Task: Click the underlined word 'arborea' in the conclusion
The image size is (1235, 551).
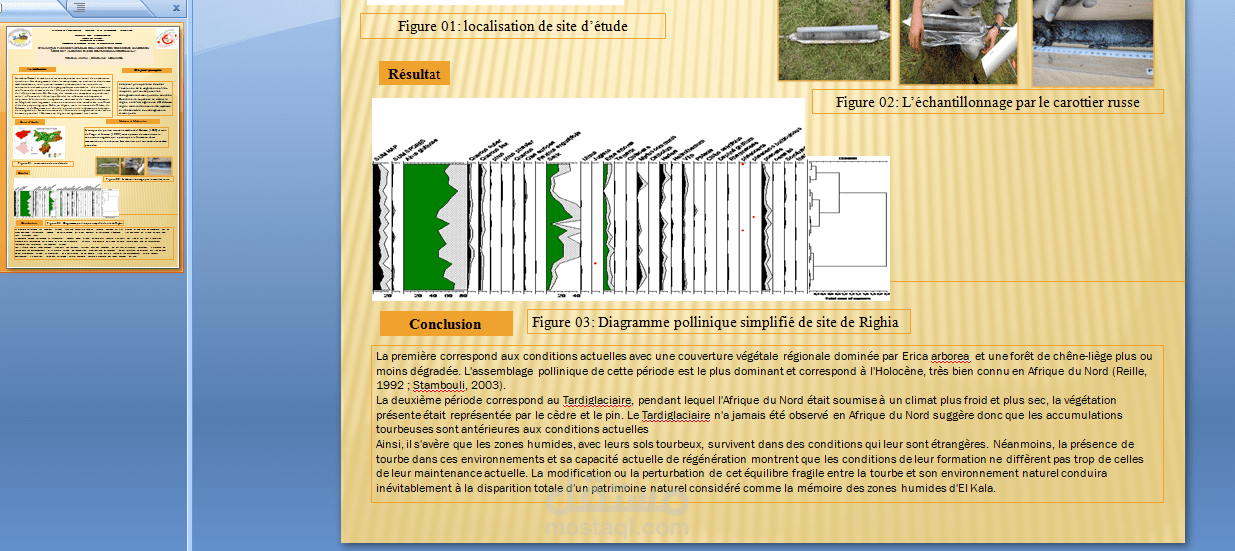Action: [x=950, y=356]
